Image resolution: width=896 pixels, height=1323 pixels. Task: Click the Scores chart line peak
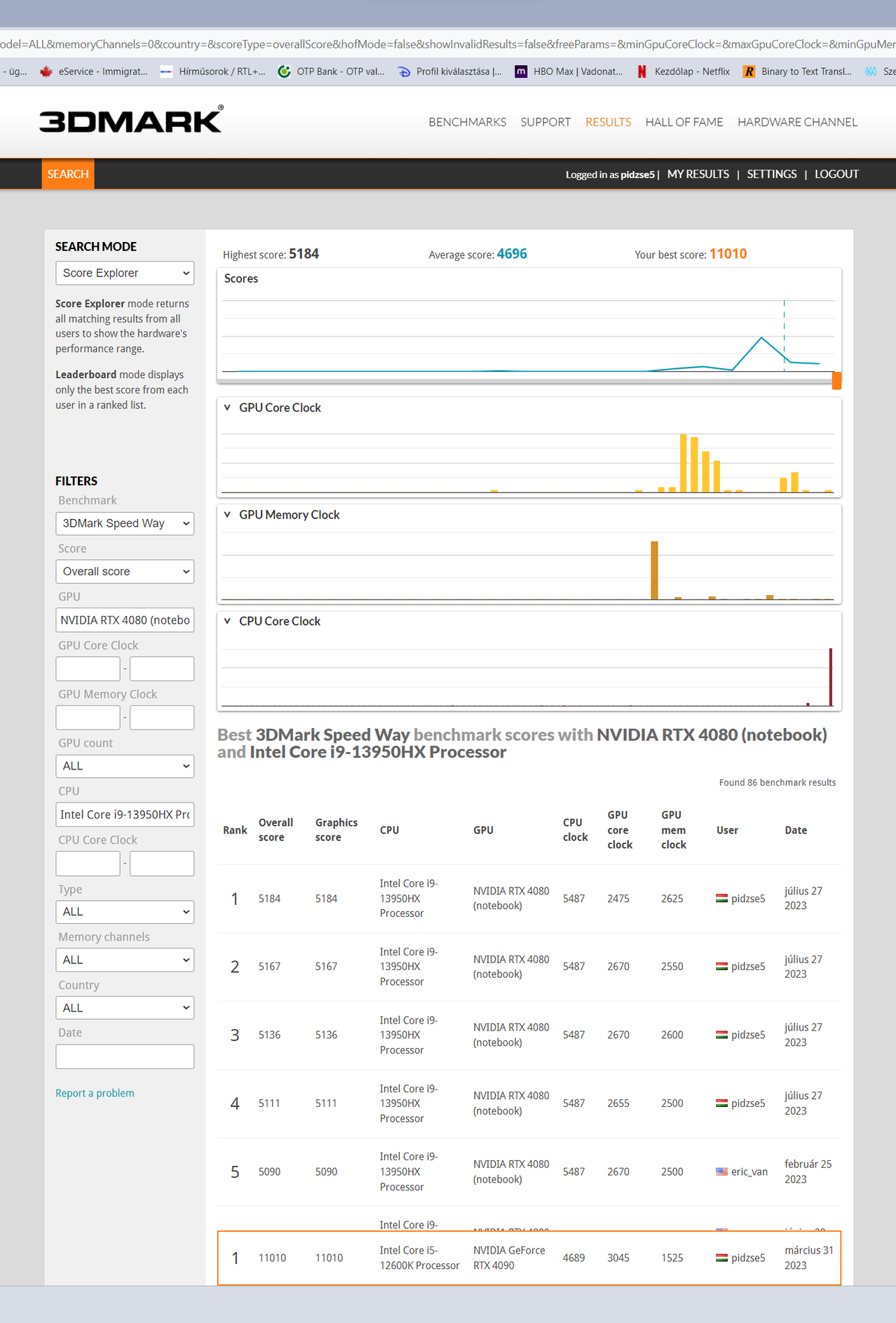point(761,338)
